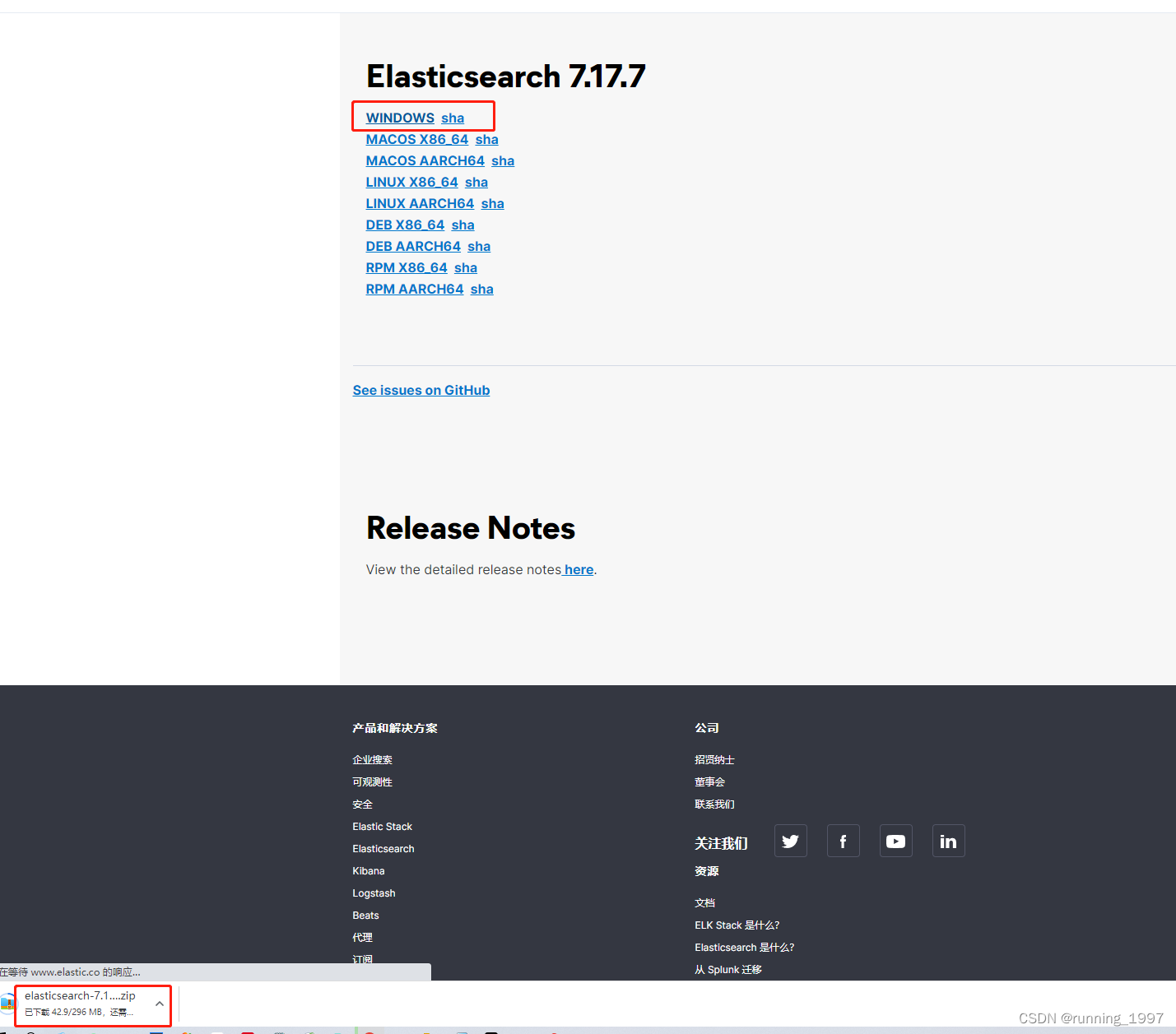1176x1034 pixels.
Task: Open the 文档 documentation link
Action: point(704,902)
